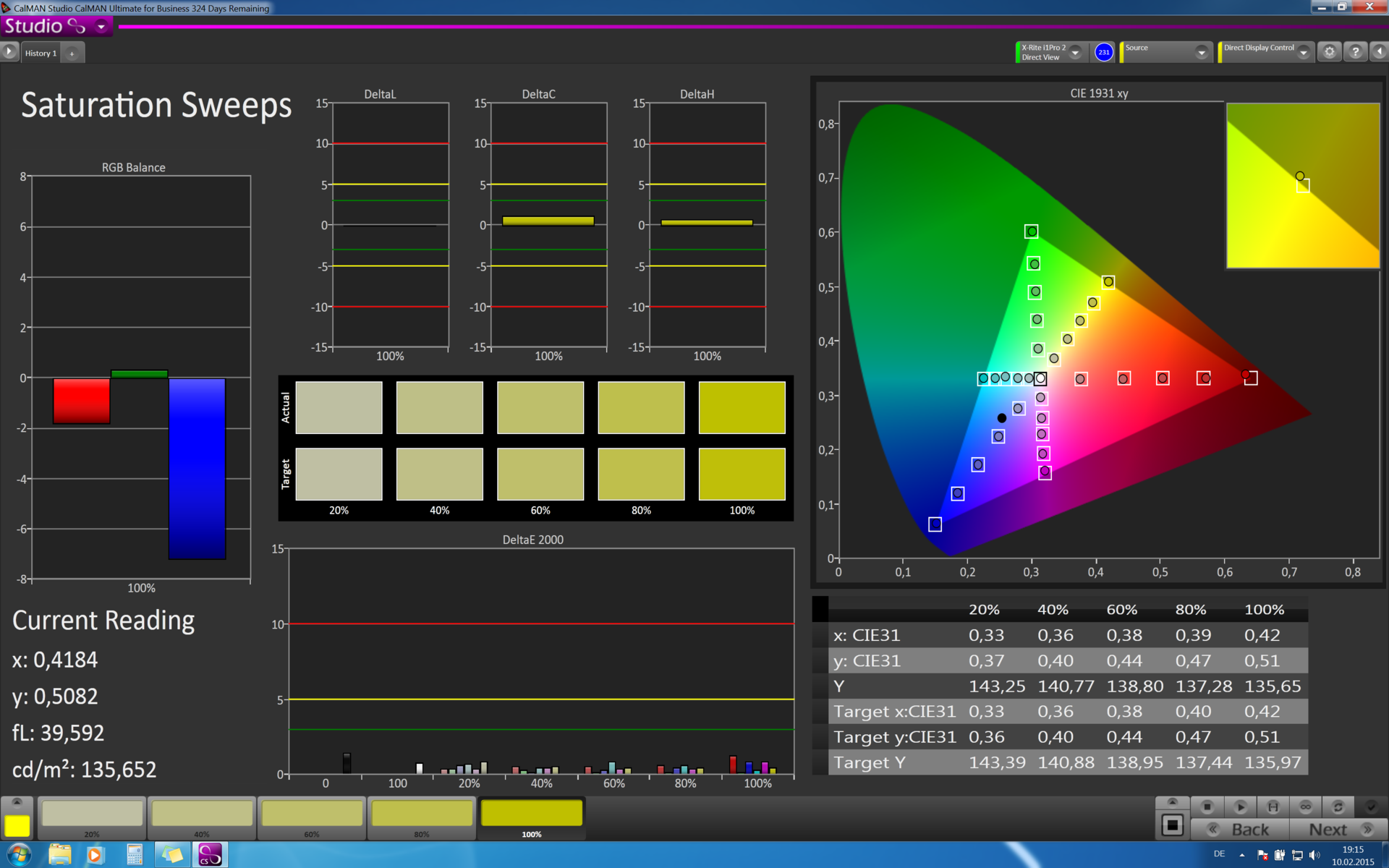This screenshot has width=1389, height=868.
Task: Select the 20% saturation swatch in bottom strip
Action: [92, 814]
